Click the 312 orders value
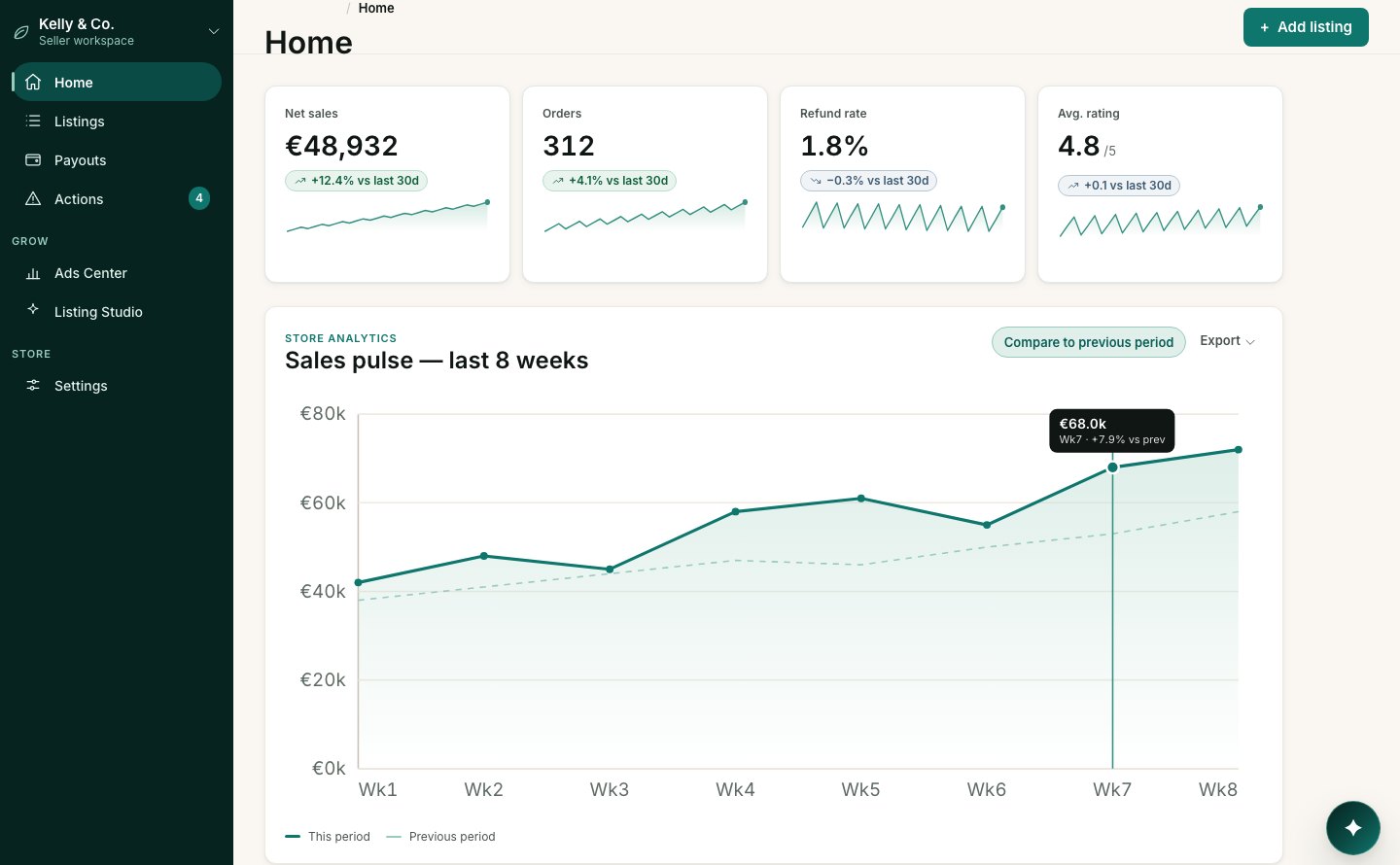The image size is (1400, 865). 569,146
